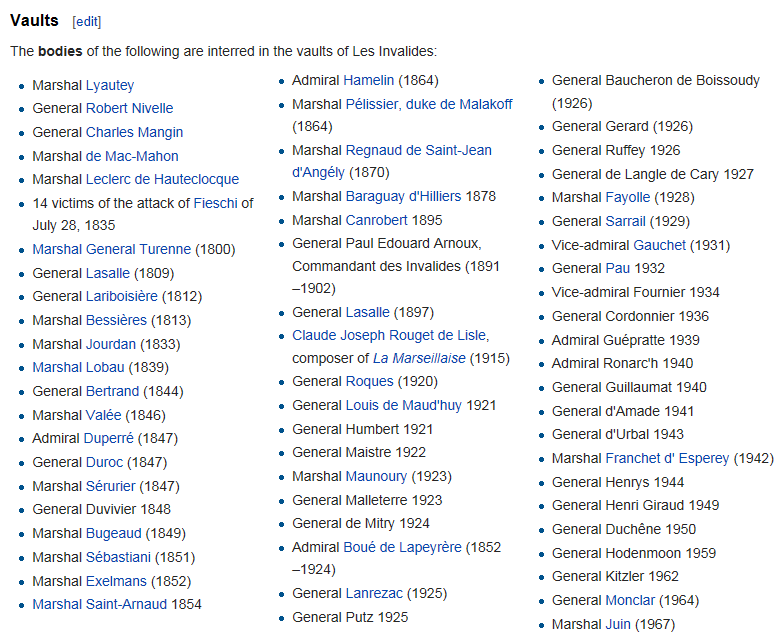The height and width of the screenshot is (638, 781).
Task: Select the text General Malleterre 1923
Action: tap(367, 500)
